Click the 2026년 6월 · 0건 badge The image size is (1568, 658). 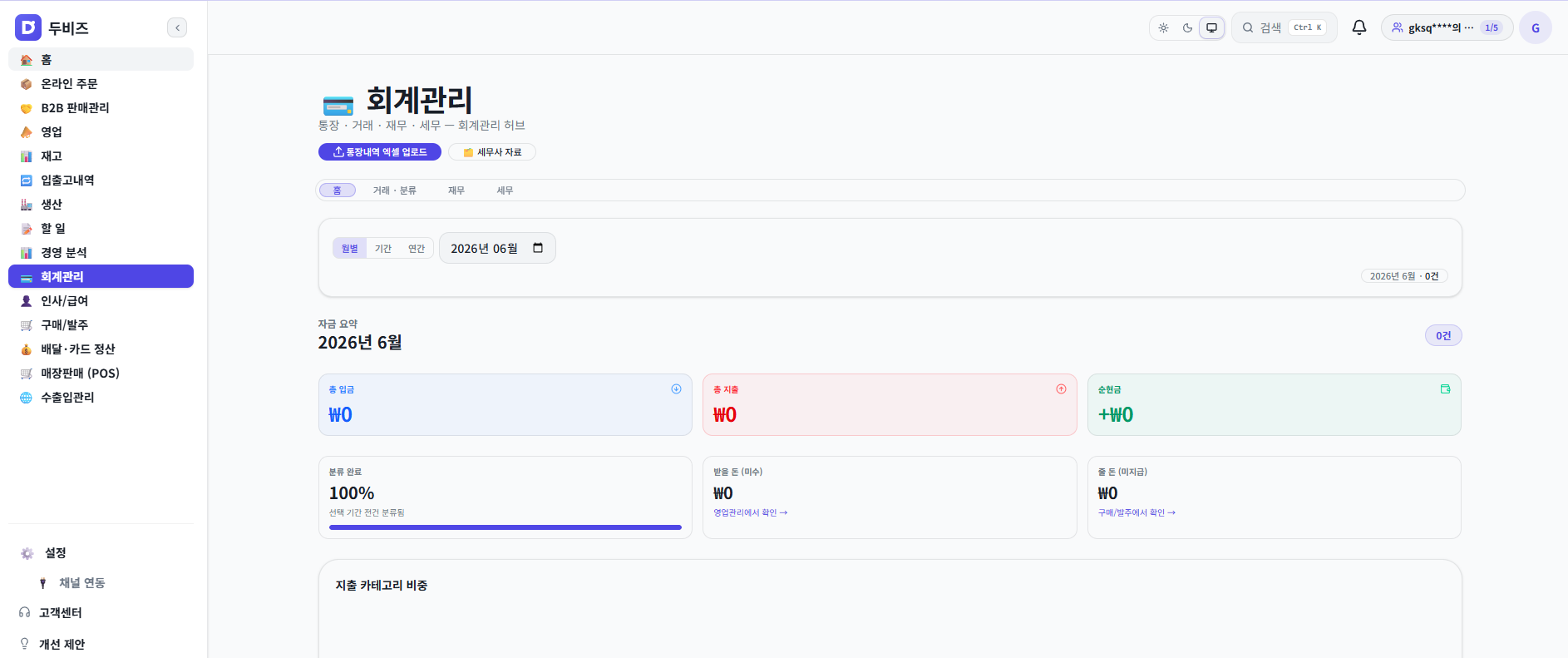point(1404,276)
